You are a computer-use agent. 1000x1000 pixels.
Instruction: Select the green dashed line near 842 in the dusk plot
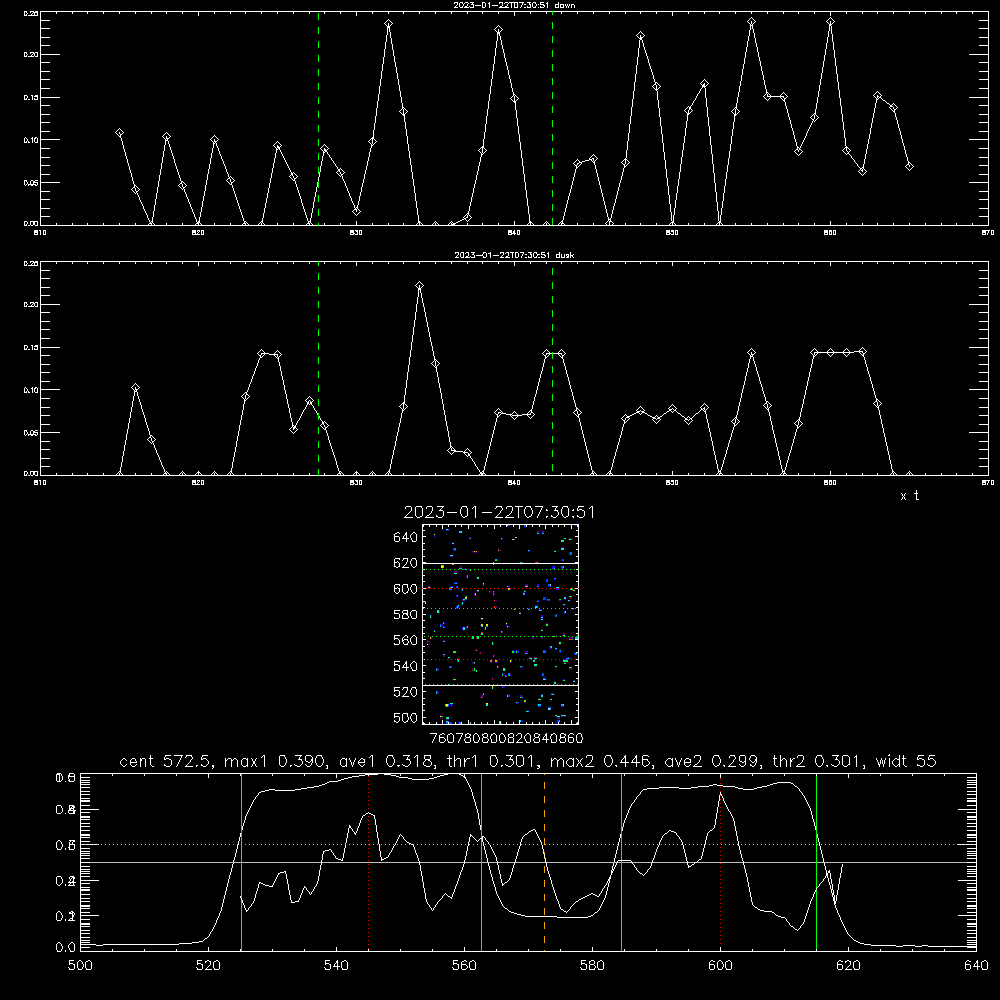click(x=552, y=368)
